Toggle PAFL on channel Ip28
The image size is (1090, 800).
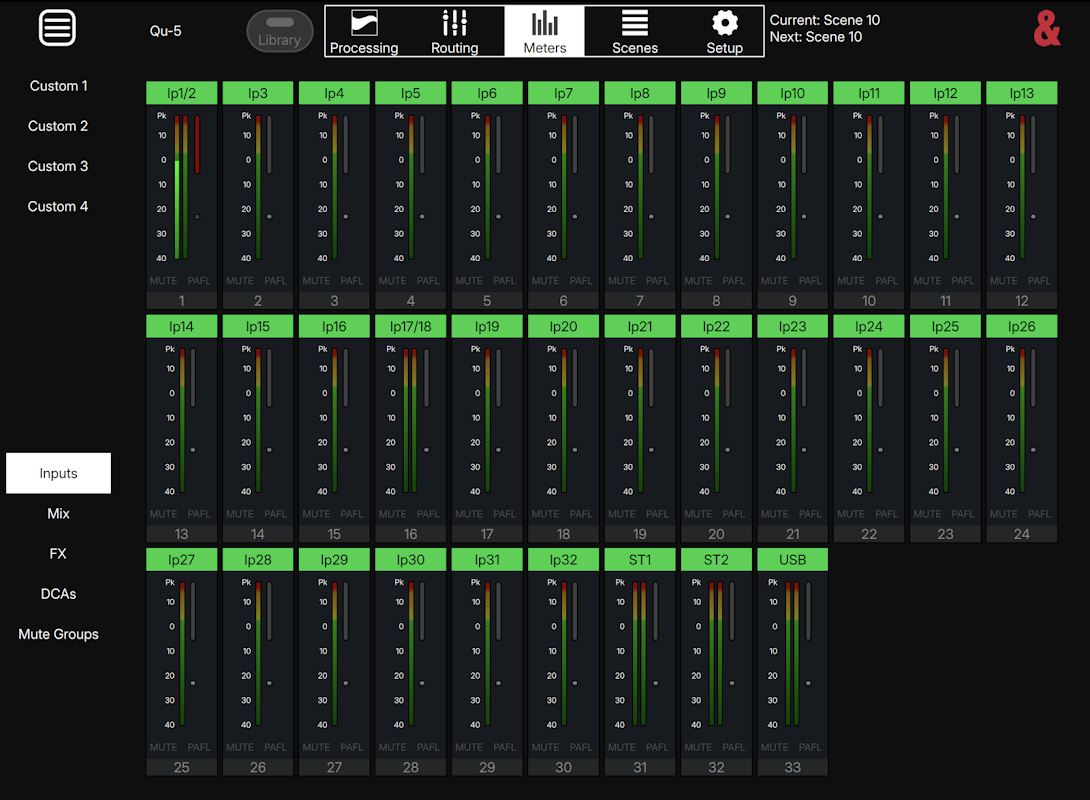(275, 747)
